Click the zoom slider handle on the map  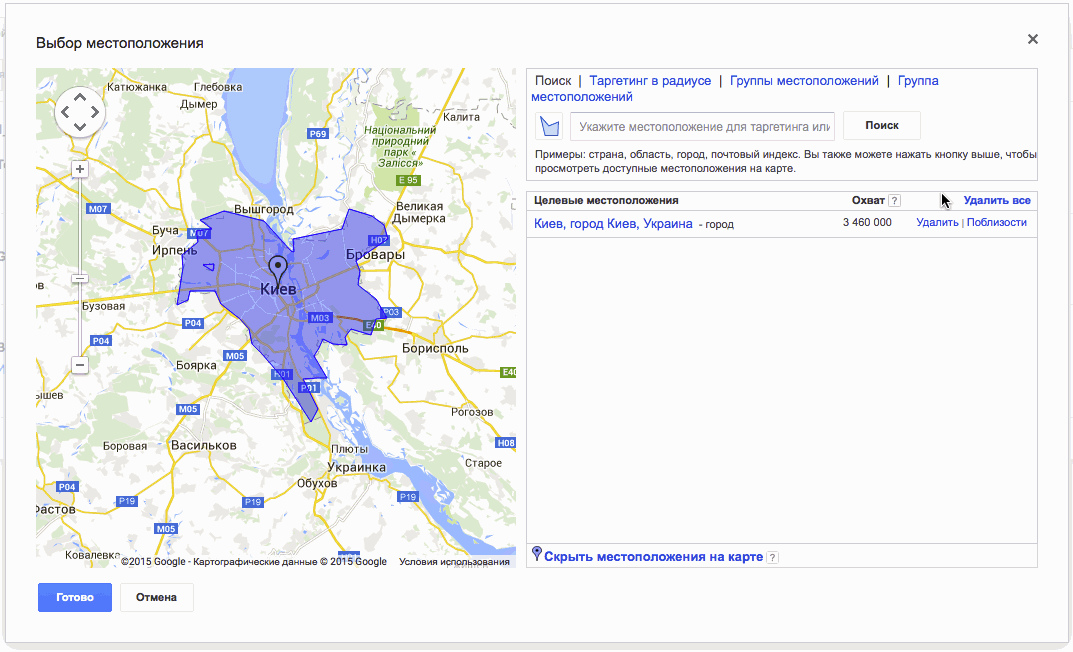pos(80,278)
